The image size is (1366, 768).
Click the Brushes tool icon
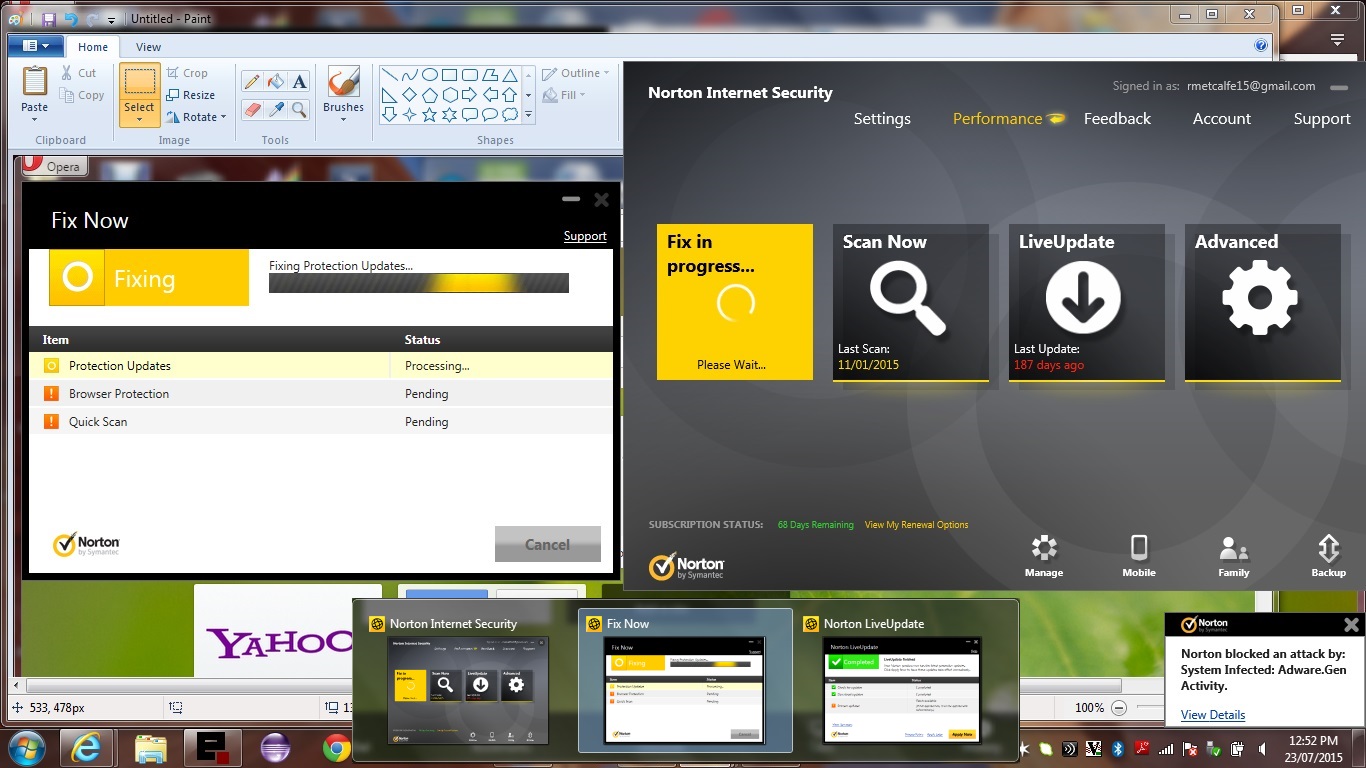(343, 82)
